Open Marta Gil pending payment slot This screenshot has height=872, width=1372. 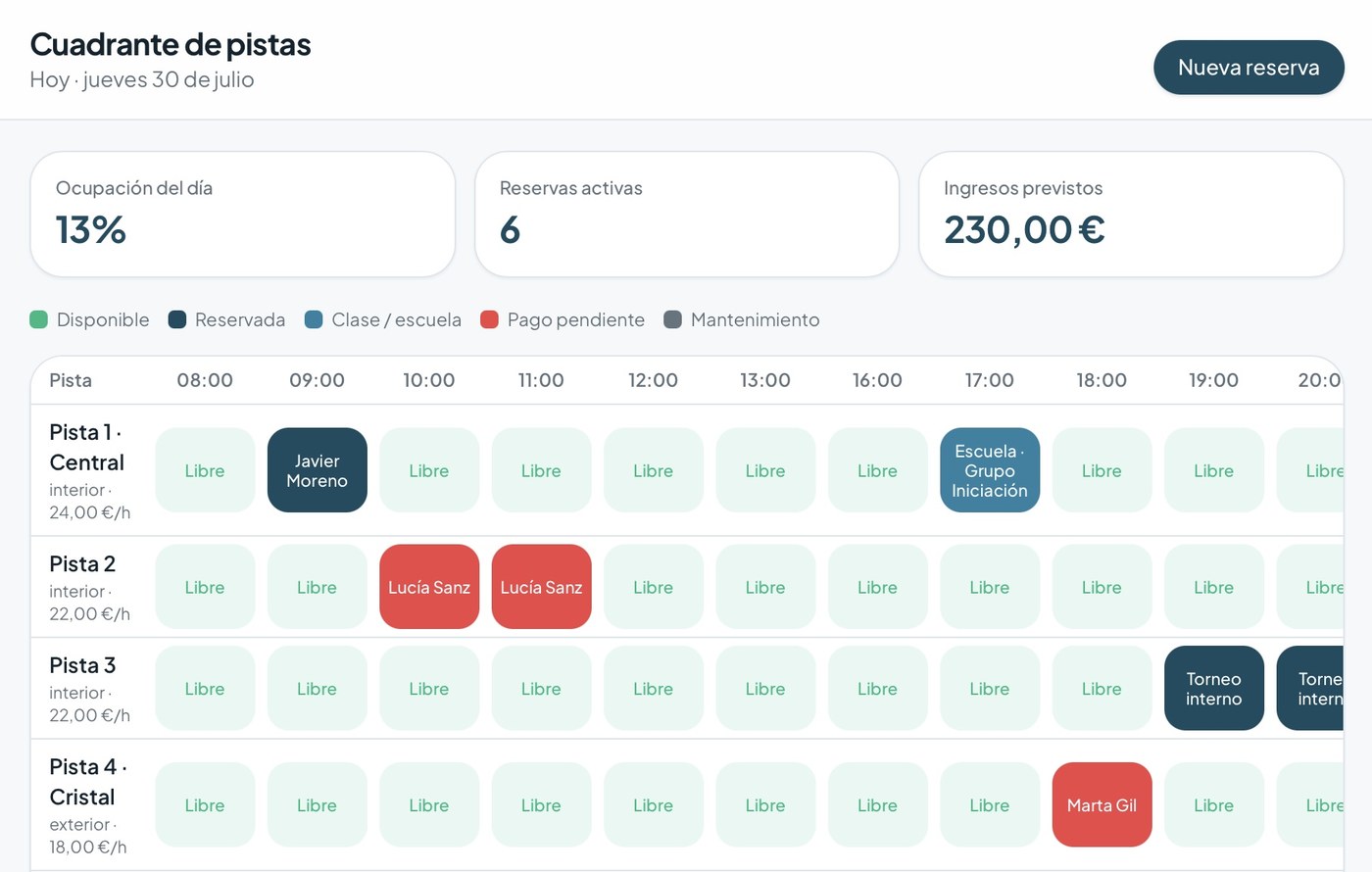1102,804
